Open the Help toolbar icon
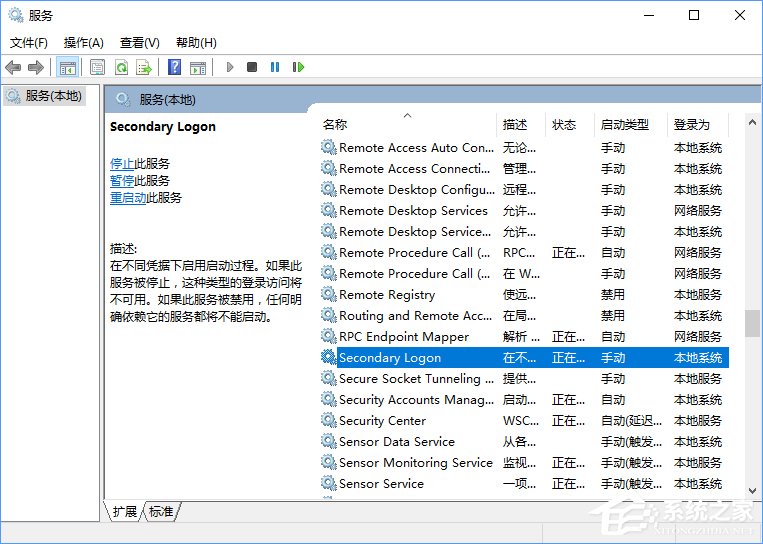The height and width of the screenshot is (544, 763). click(174, 67)
